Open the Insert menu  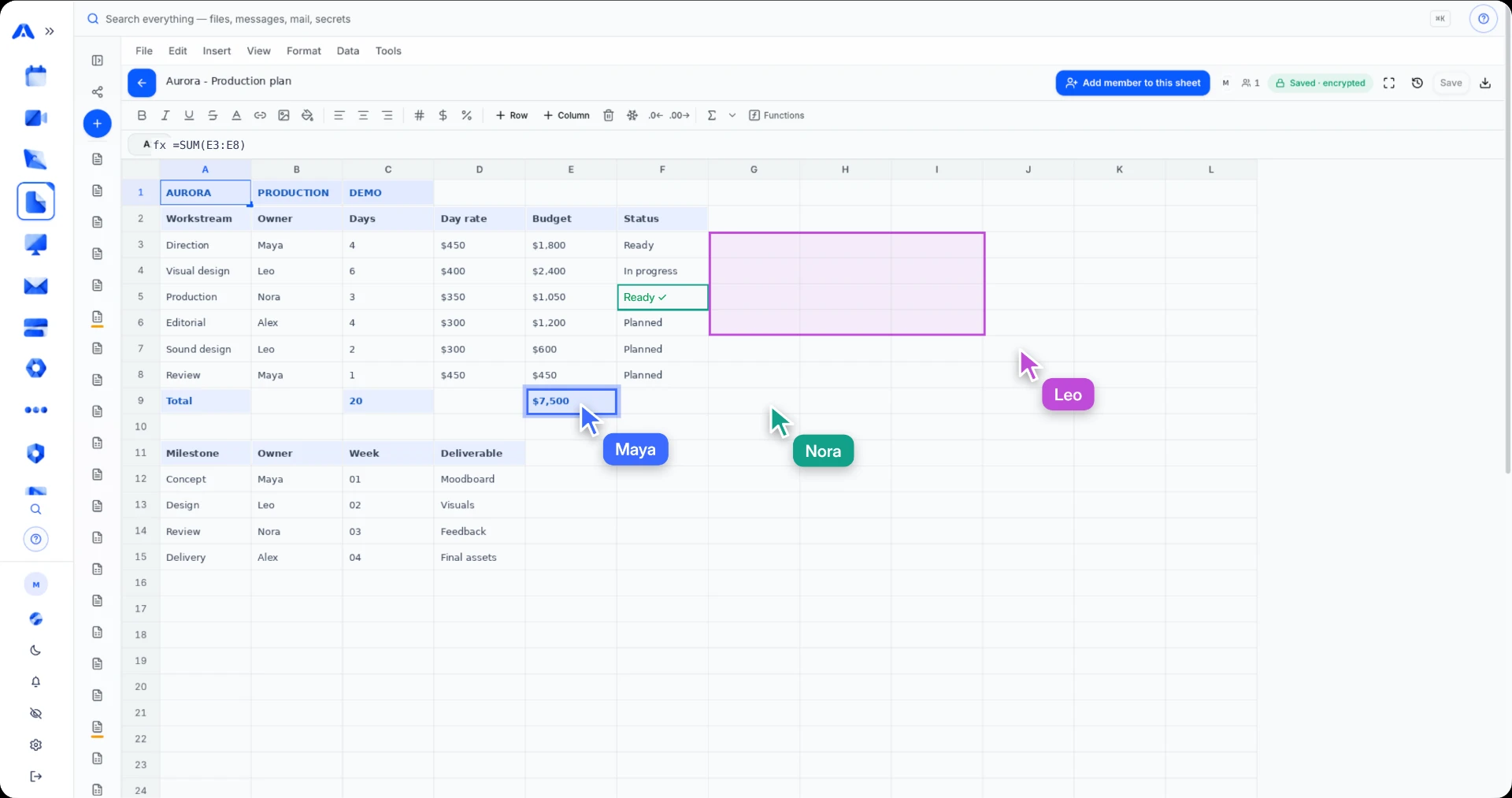click(217, 50)
